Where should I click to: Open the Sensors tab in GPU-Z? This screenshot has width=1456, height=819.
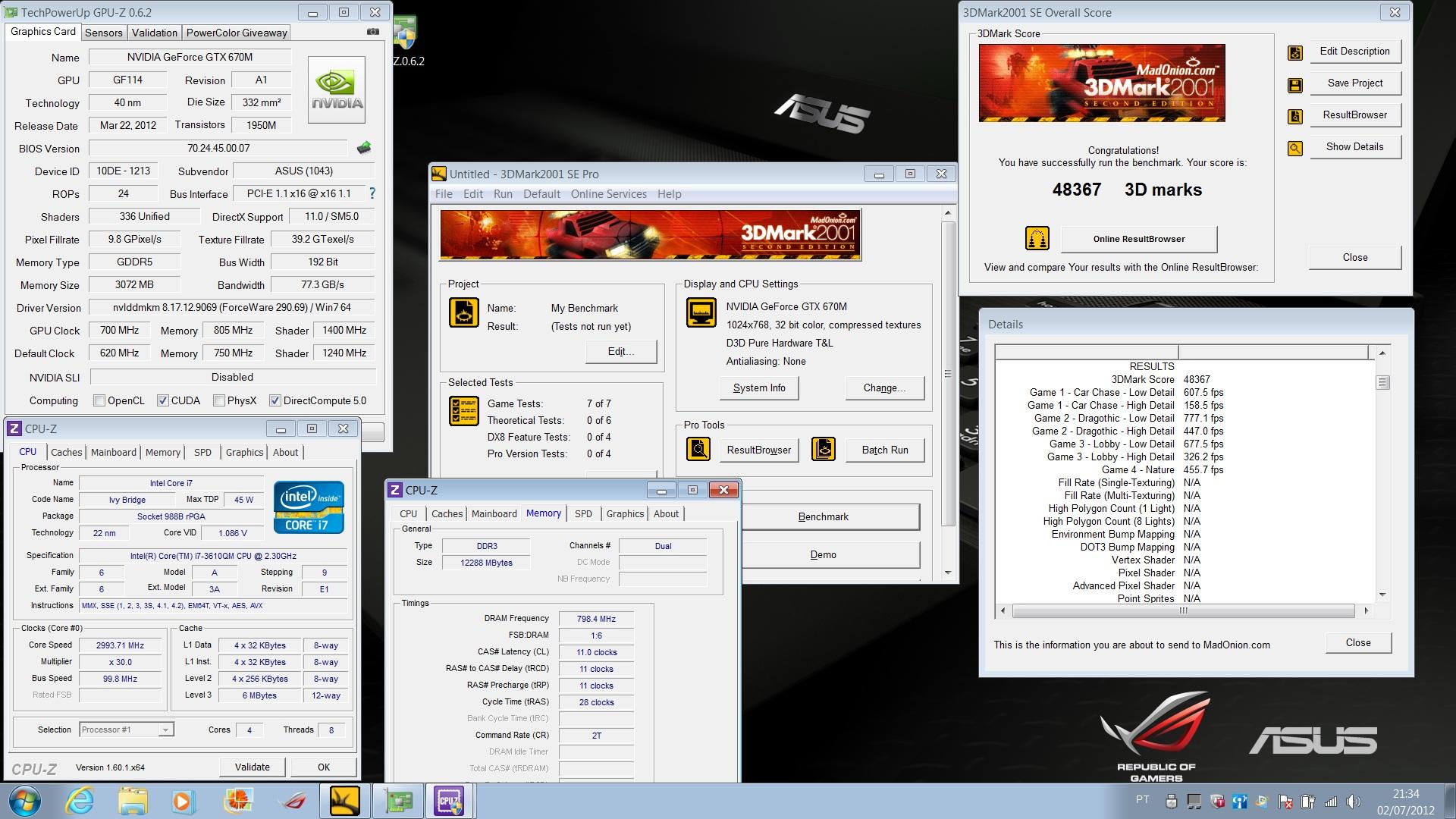[103, 33]
